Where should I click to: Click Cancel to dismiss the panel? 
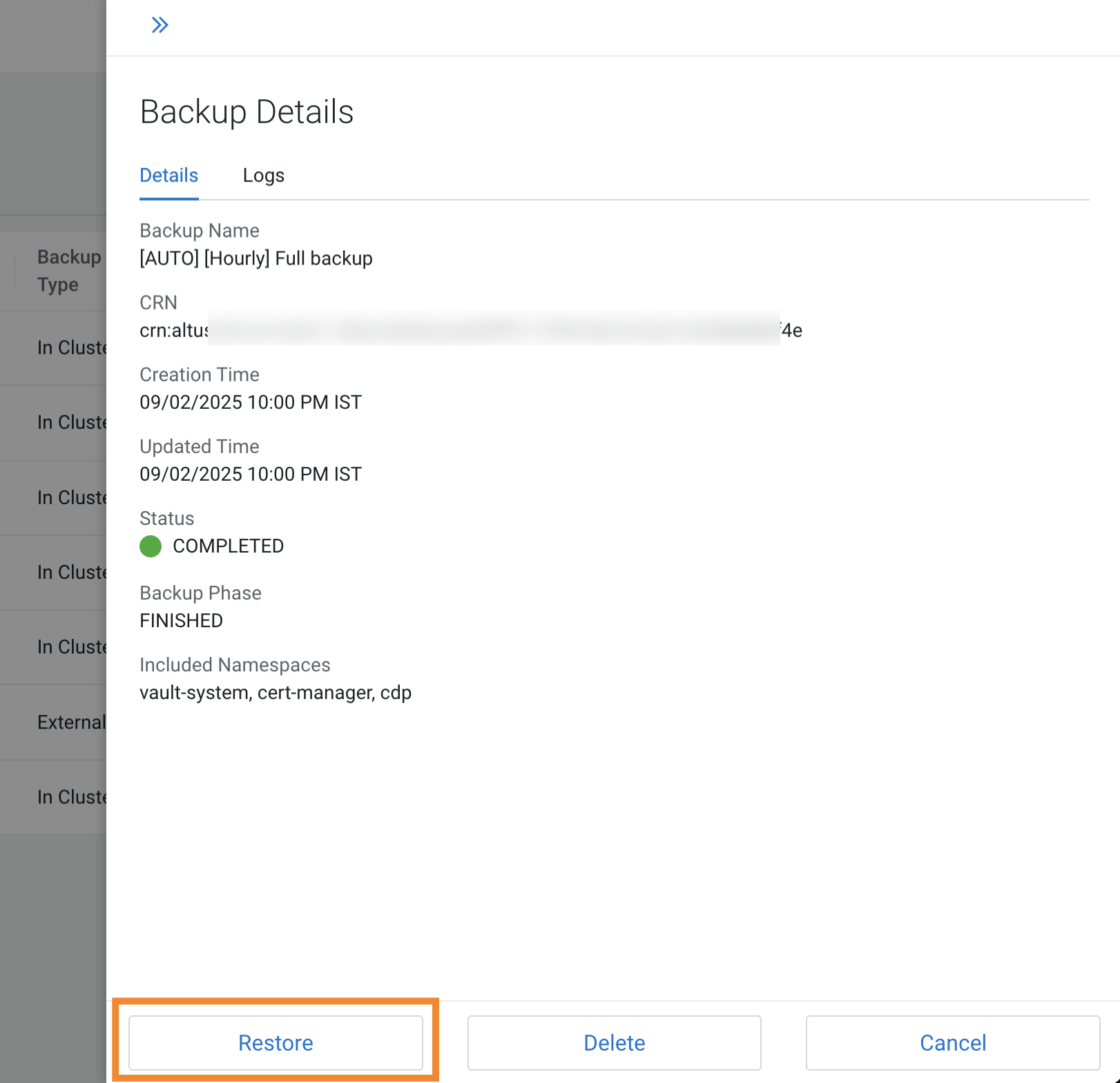pos(952,1043)
